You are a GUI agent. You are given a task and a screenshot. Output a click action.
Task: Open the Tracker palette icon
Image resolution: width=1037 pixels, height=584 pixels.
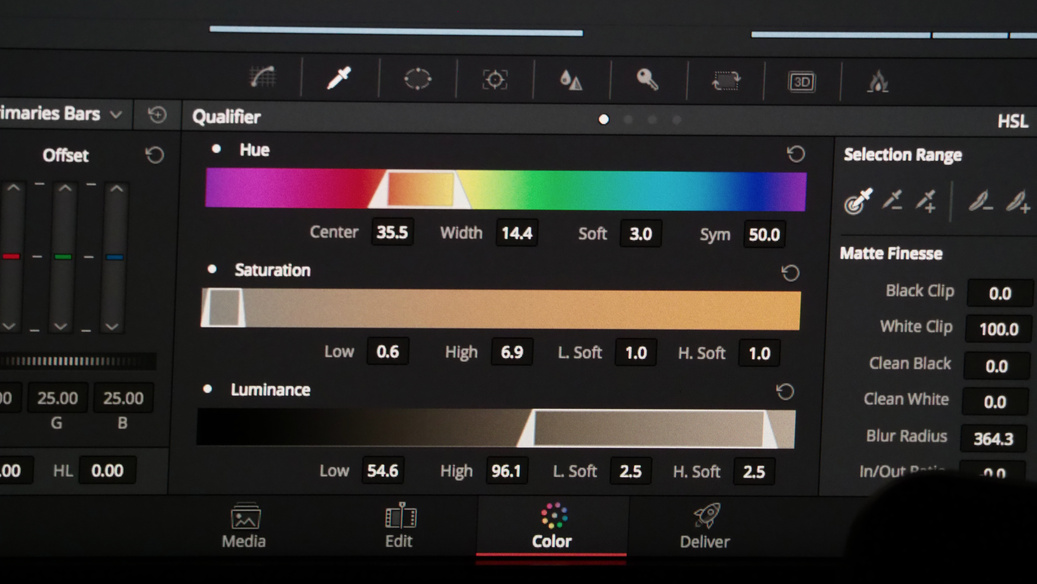point(495,80)
